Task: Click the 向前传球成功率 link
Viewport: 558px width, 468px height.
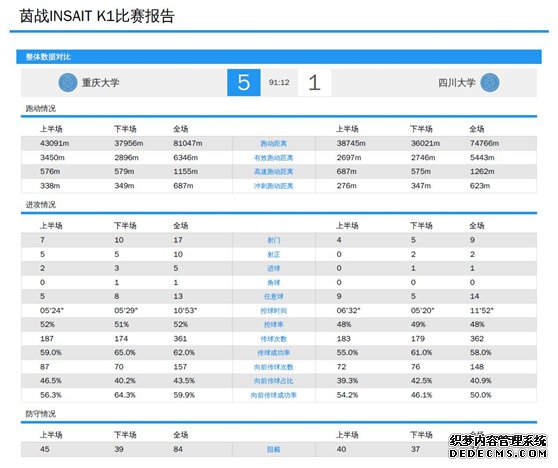Action: (273, 395)
